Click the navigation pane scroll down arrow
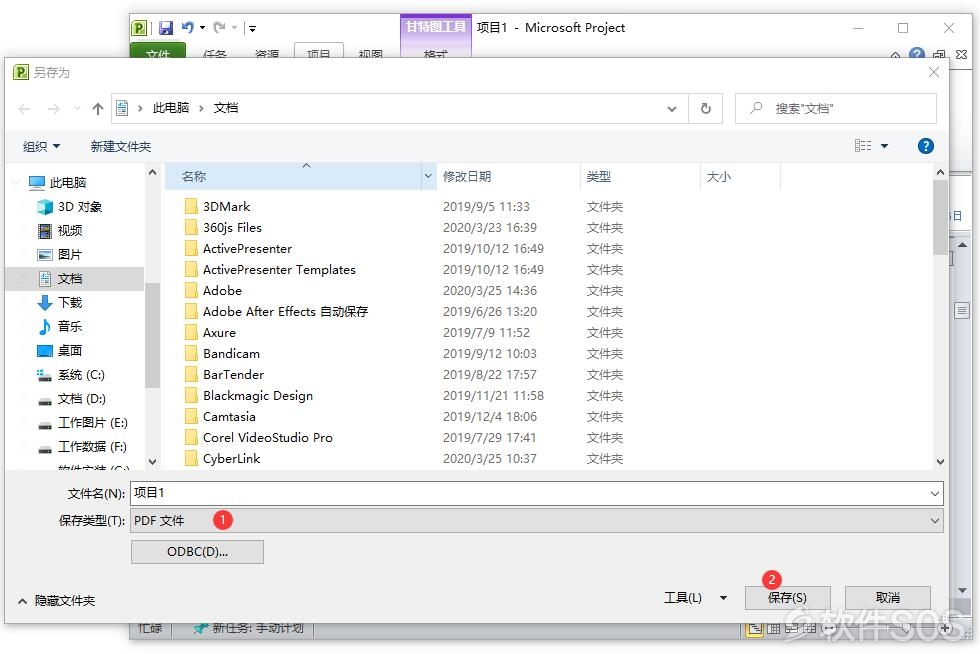The width and height of the screenshot is (980, 654). [x=152, y=462]
